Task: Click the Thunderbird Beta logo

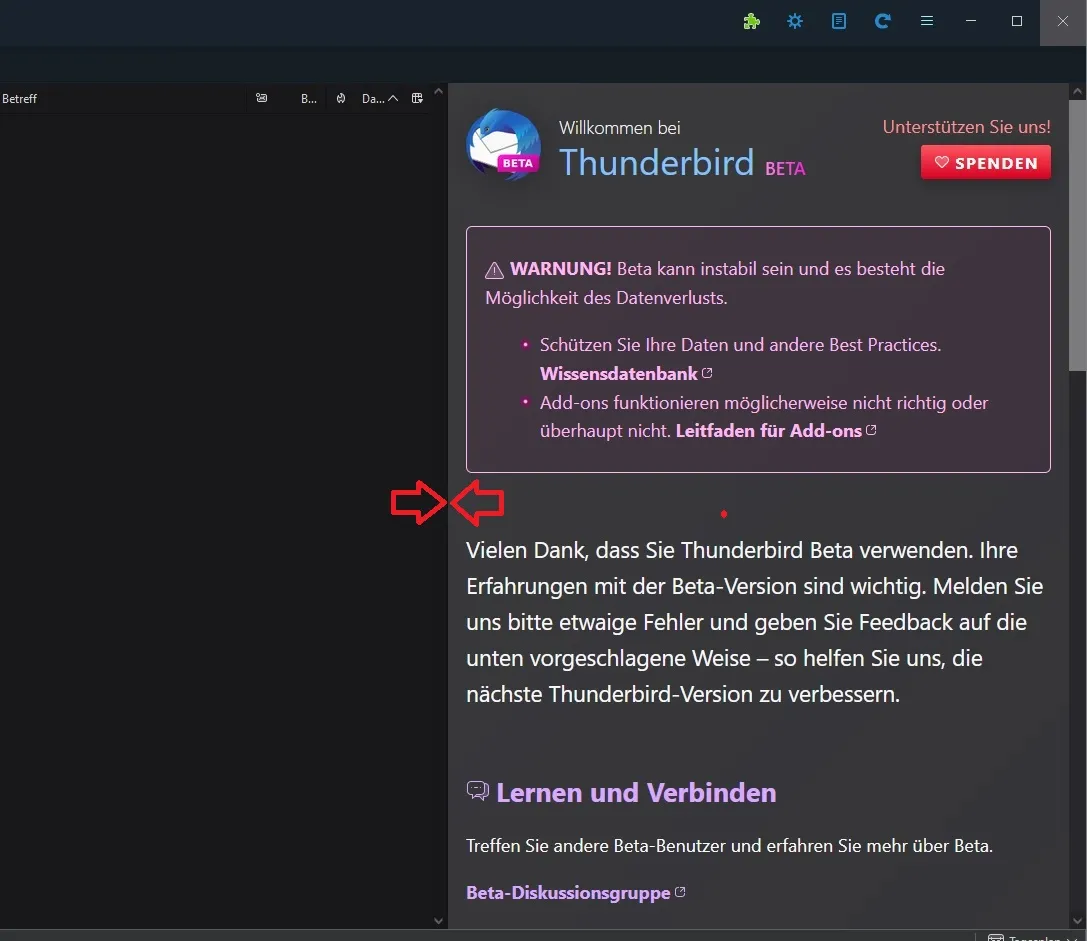Action: click(x=504, y=145)
